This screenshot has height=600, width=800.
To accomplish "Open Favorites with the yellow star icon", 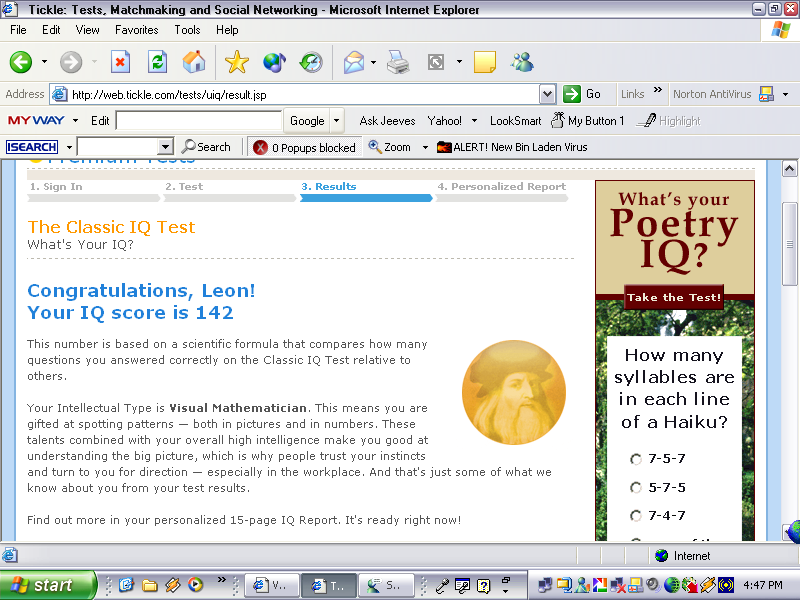I will 237,62.
